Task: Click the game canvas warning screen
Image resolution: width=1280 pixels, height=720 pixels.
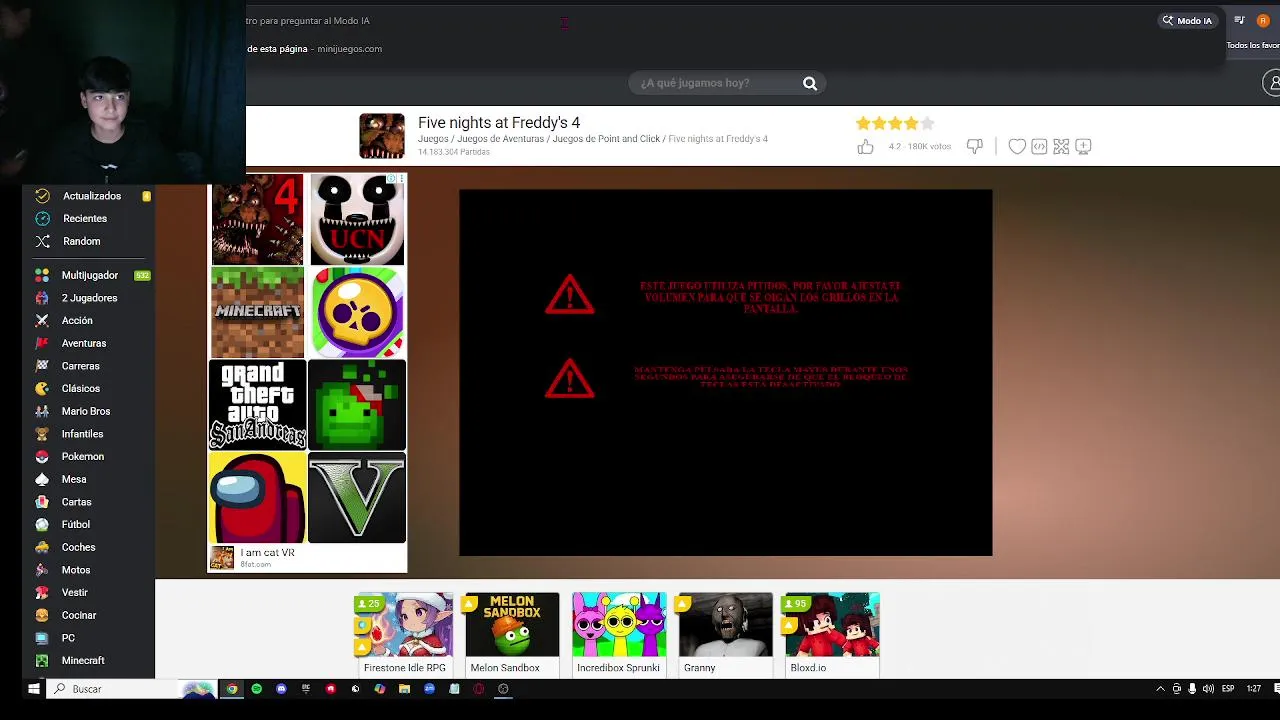Action: click(x=726, y=372)
